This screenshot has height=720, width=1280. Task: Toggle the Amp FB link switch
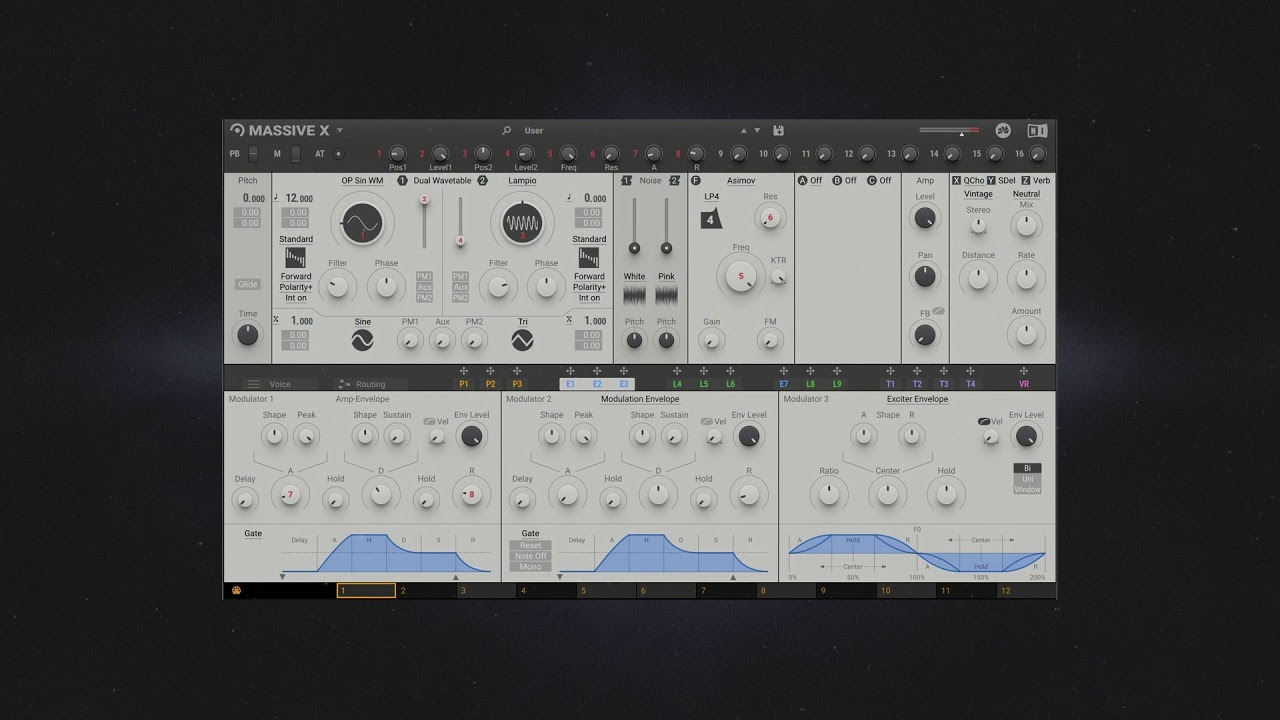(x=938, y=312)
